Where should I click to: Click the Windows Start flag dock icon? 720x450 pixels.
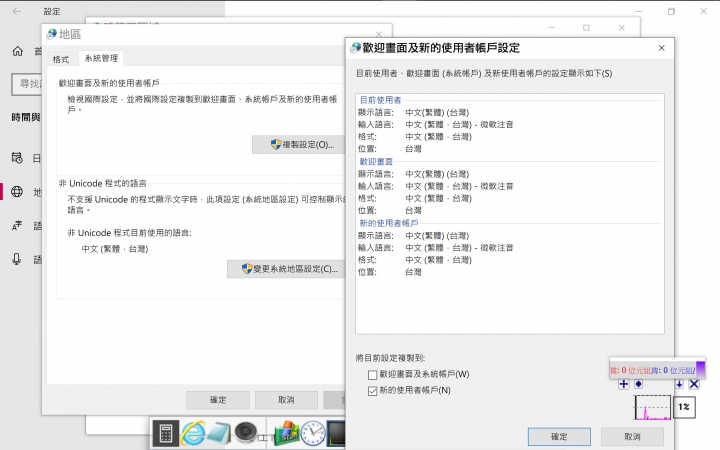click(287, 433)
